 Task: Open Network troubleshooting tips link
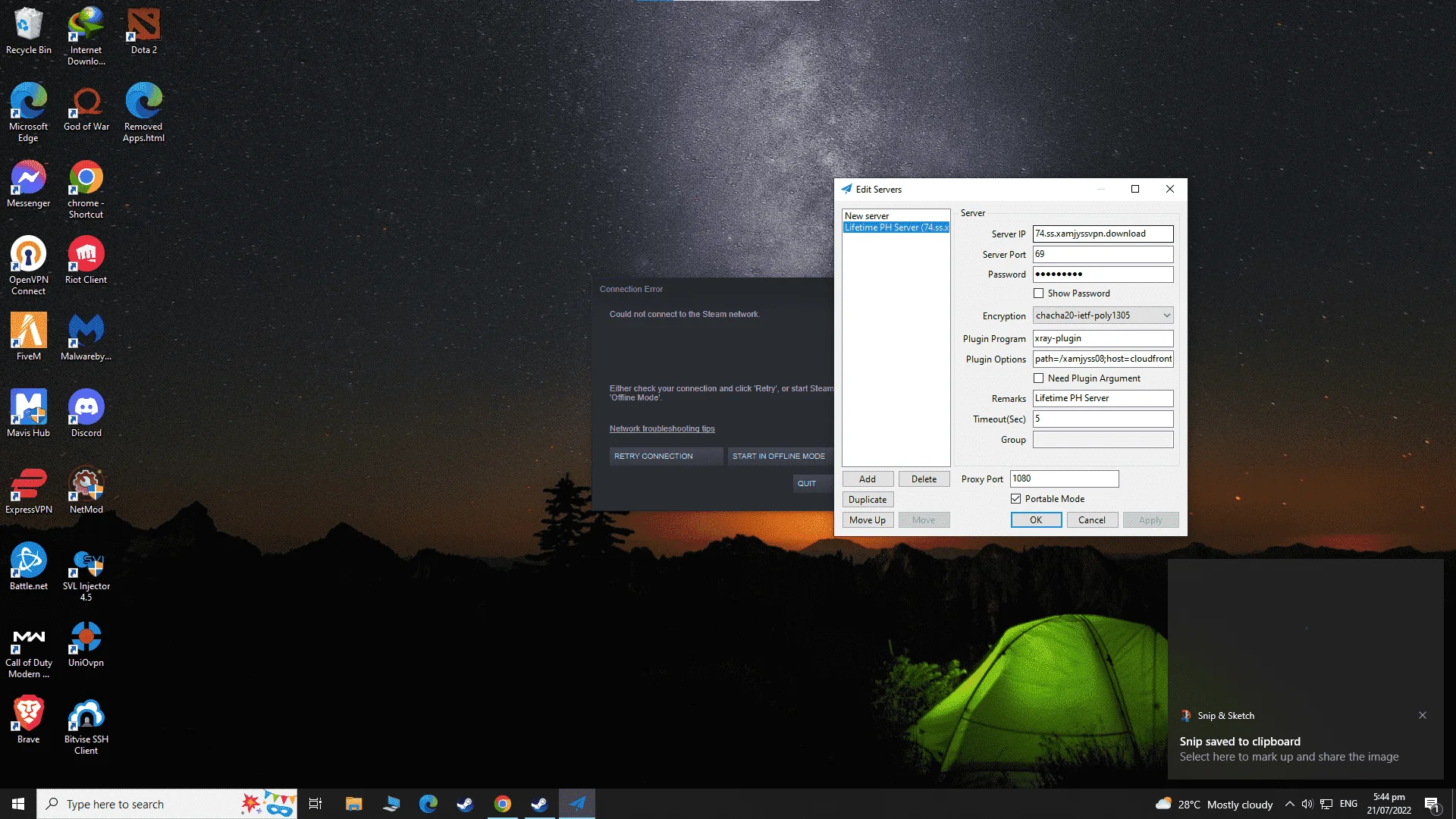[662, 429]
